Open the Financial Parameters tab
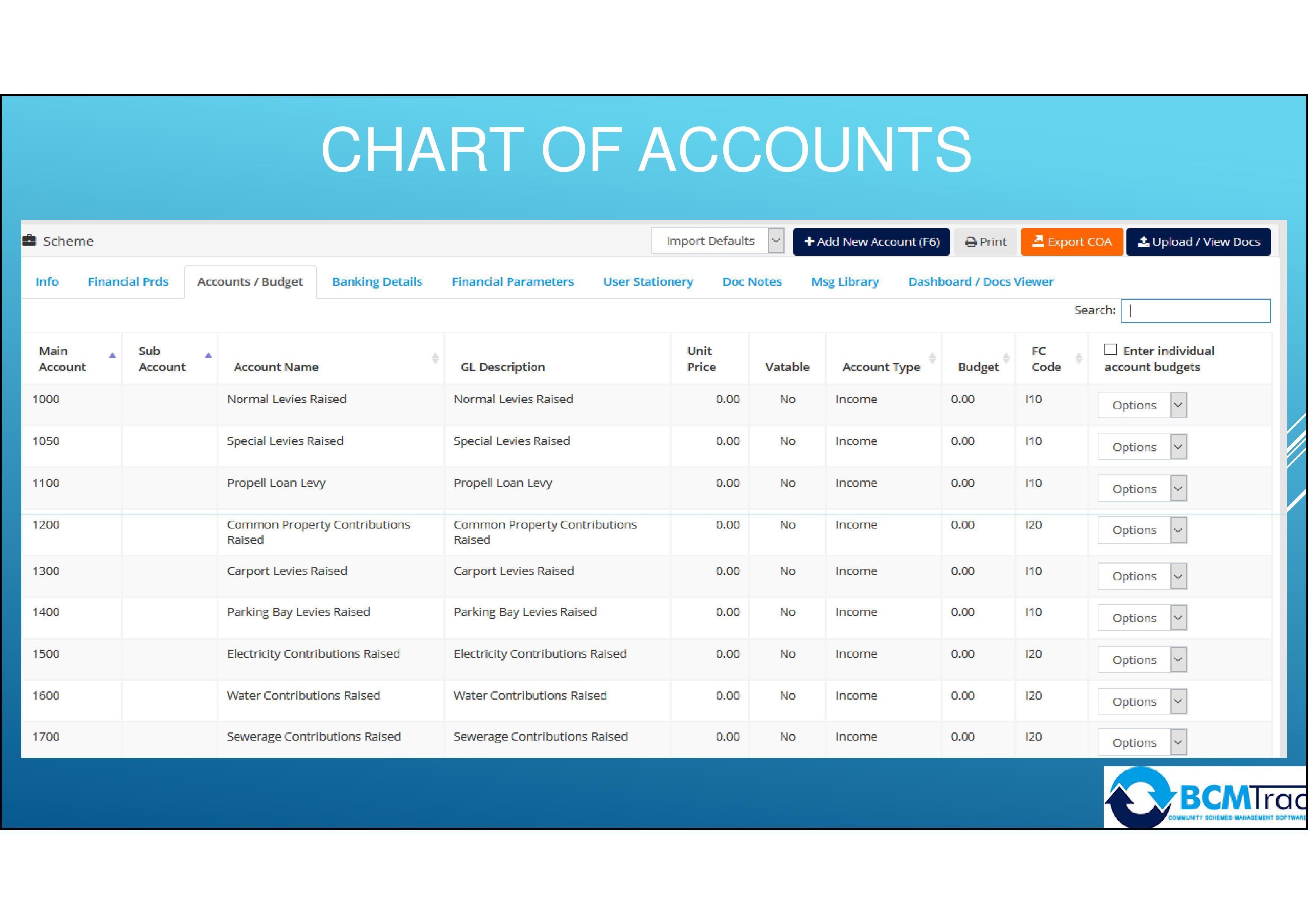Image resolution: width=1308 pixels, height=924 pixels. click(x=513, y=282)
